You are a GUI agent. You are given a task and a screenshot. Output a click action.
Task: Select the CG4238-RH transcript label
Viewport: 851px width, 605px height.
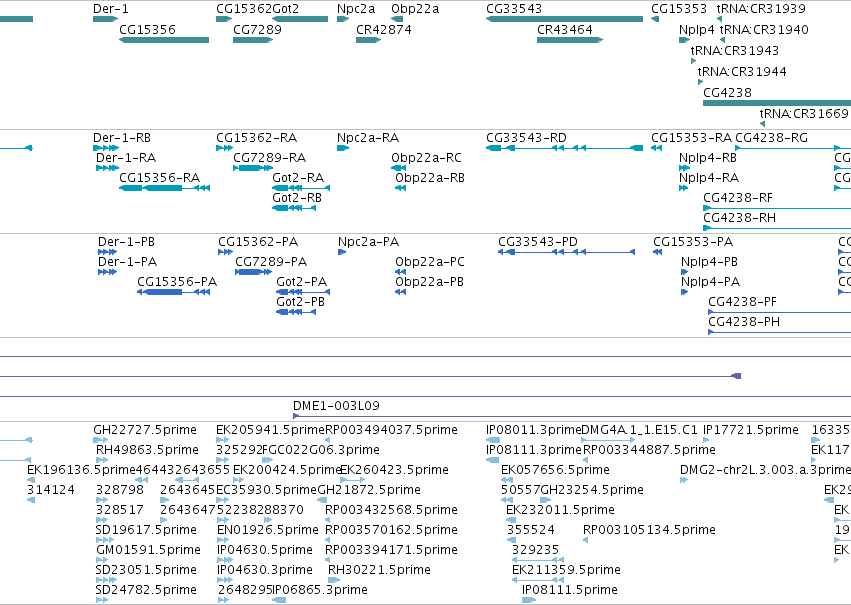click(x=740, y=218)
